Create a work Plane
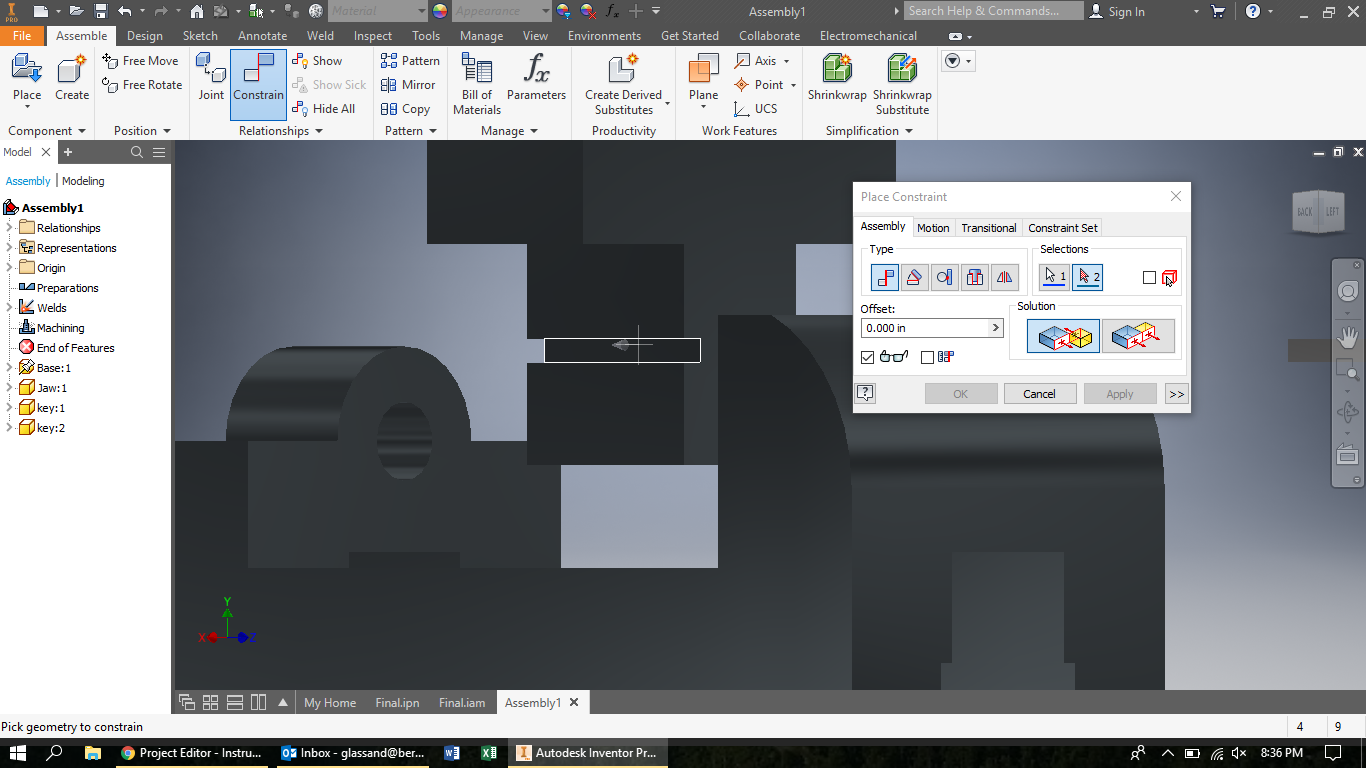1366x768 pixels. [703, 78]
